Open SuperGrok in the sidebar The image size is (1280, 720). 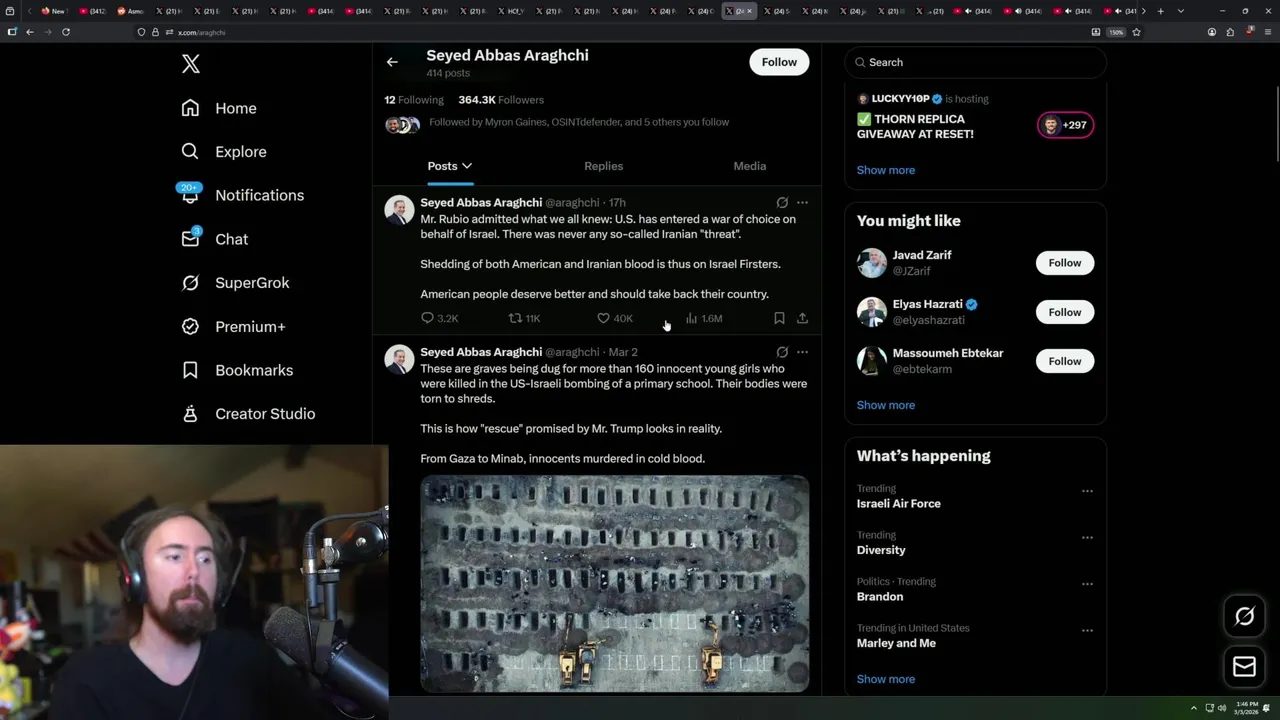(x=235, y=283)
